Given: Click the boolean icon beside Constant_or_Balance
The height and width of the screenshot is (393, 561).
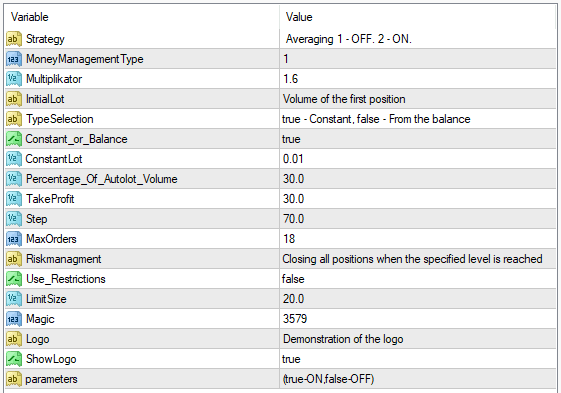Looking at the screenshot, I should [x=14, y=139].
